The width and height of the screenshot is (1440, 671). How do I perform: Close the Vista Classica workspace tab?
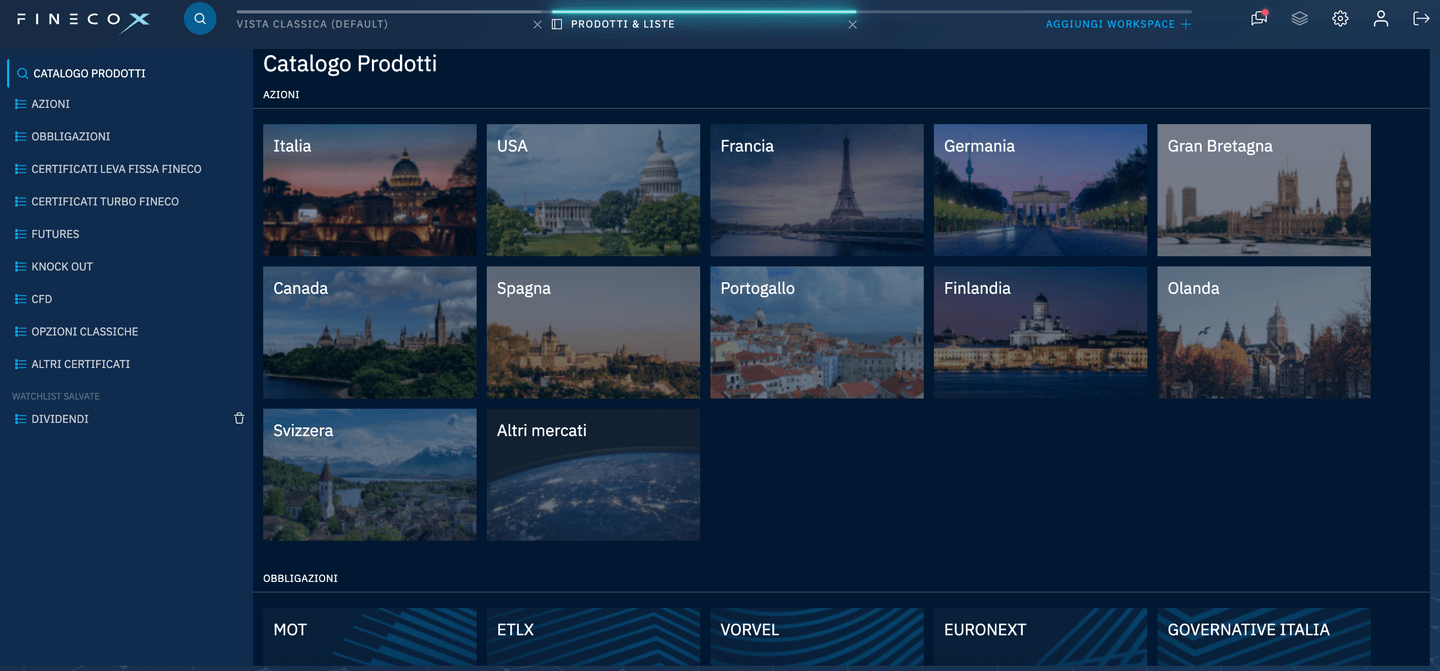tap(537, 24)
